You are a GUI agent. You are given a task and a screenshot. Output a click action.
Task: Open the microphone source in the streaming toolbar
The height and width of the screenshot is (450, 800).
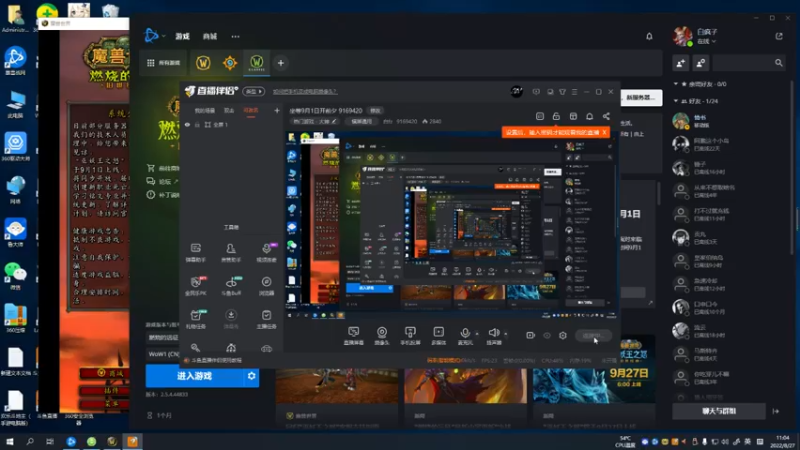[x=465, y=336]
